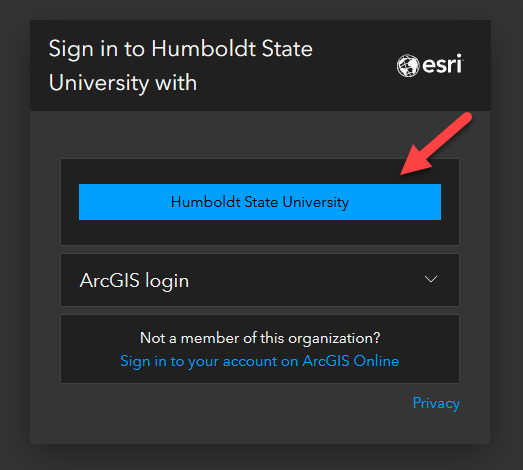Click the Esri globe logo icon

pyautogui.click(x=408, y=65)
